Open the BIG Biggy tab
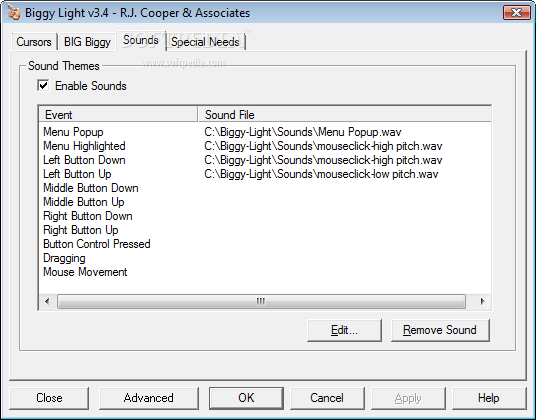The image size is (536, 420). click(x=87, y=42)
